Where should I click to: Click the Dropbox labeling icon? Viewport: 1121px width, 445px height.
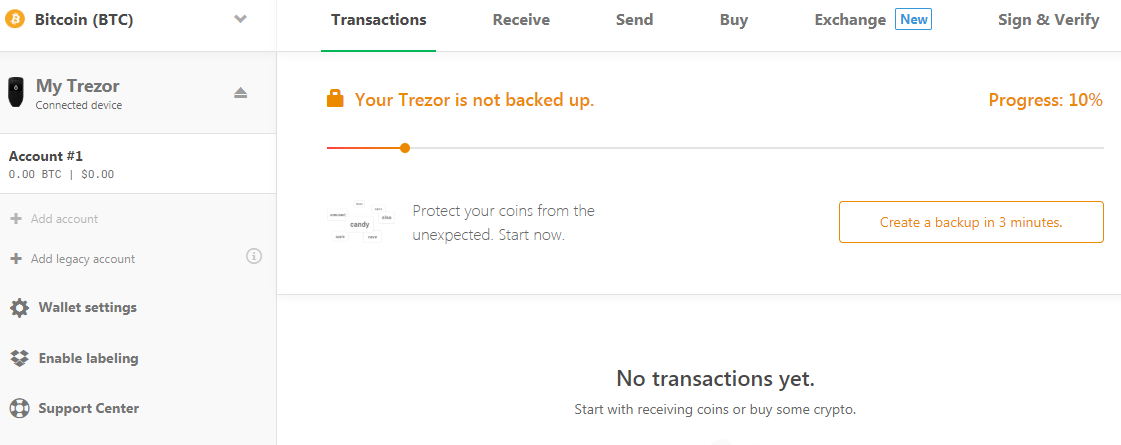(19, 358)
